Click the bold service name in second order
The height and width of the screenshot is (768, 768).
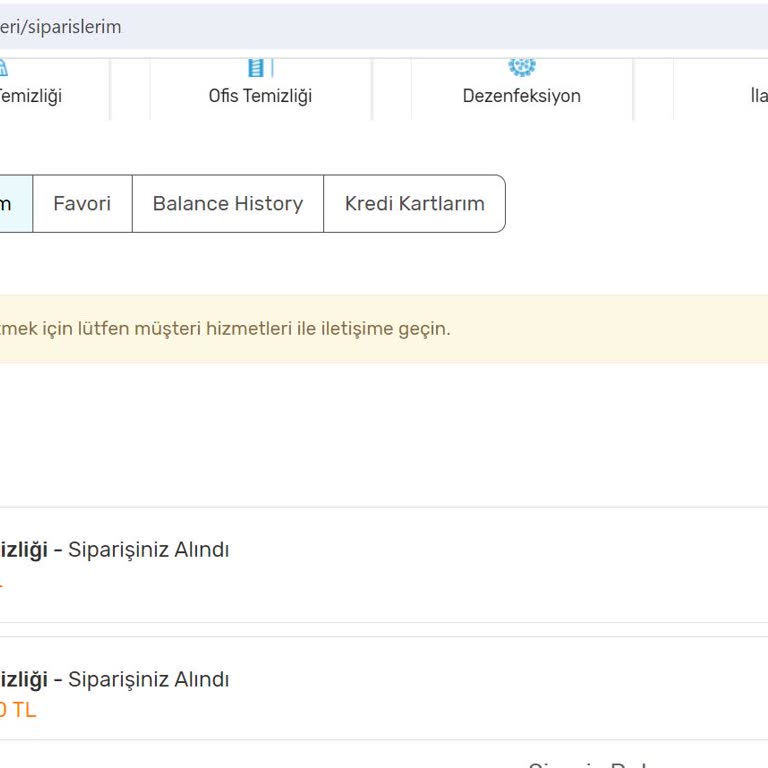tap(22, 680)
